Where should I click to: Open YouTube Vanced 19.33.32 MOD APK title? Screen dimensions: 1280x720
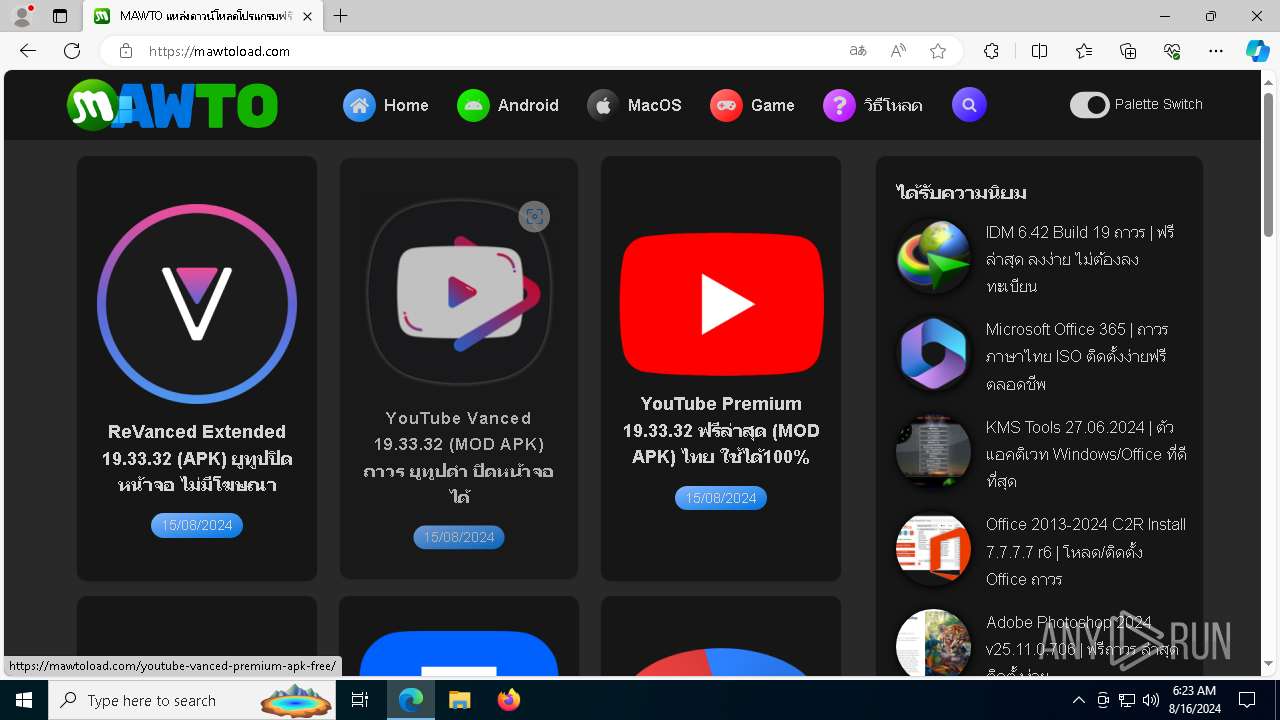(x=459, y=457)
